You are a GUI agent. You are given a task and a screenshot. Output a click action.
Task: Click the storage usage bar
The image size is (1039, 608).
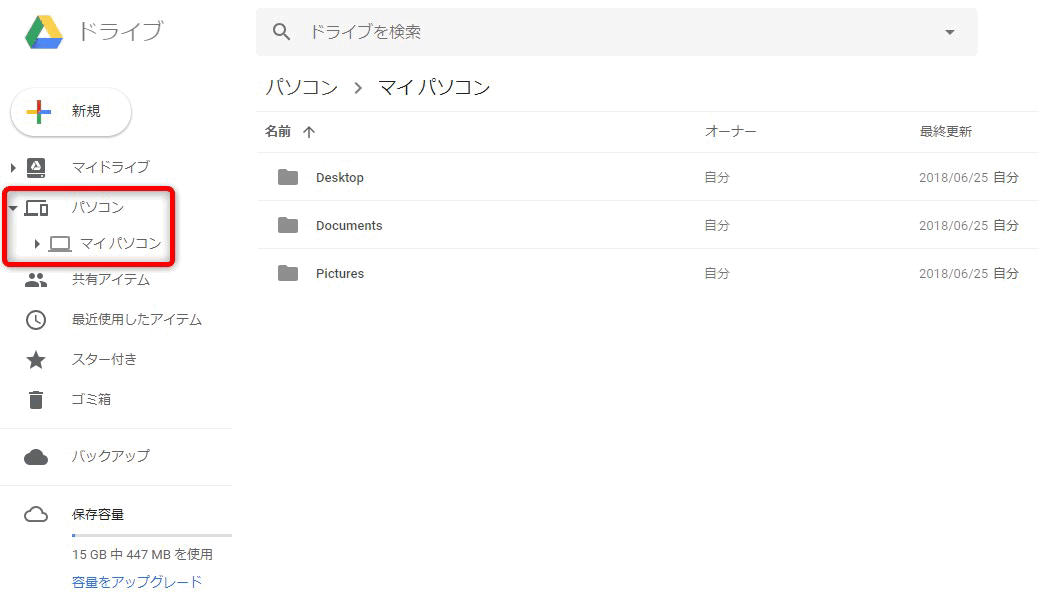coord(151,536)
